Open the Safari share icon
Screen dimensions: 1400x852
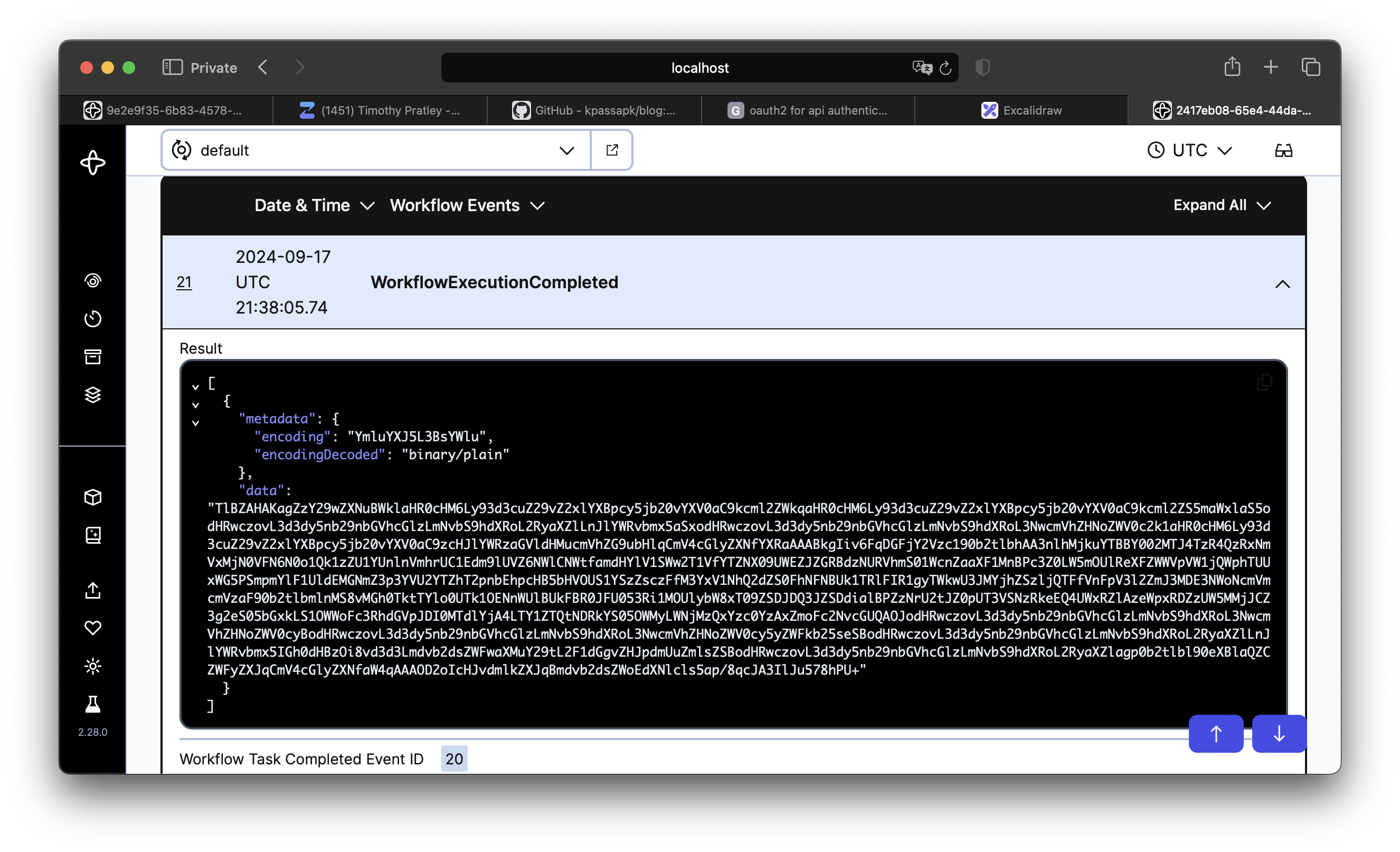click(1232, 67)
